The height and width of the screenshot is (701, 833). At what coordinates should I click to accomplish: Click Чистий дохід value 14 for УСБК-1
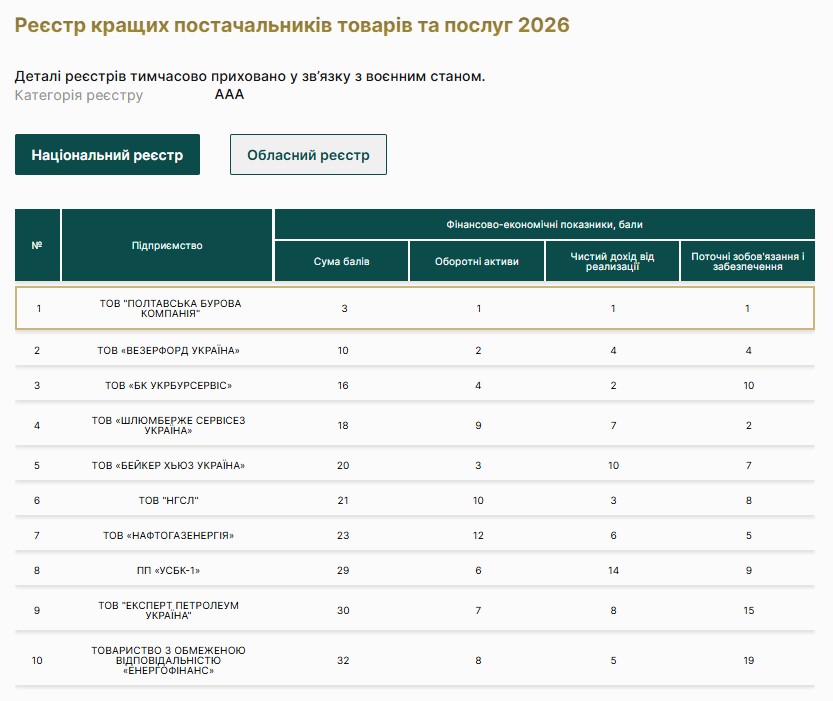click(x=614, y=570)
